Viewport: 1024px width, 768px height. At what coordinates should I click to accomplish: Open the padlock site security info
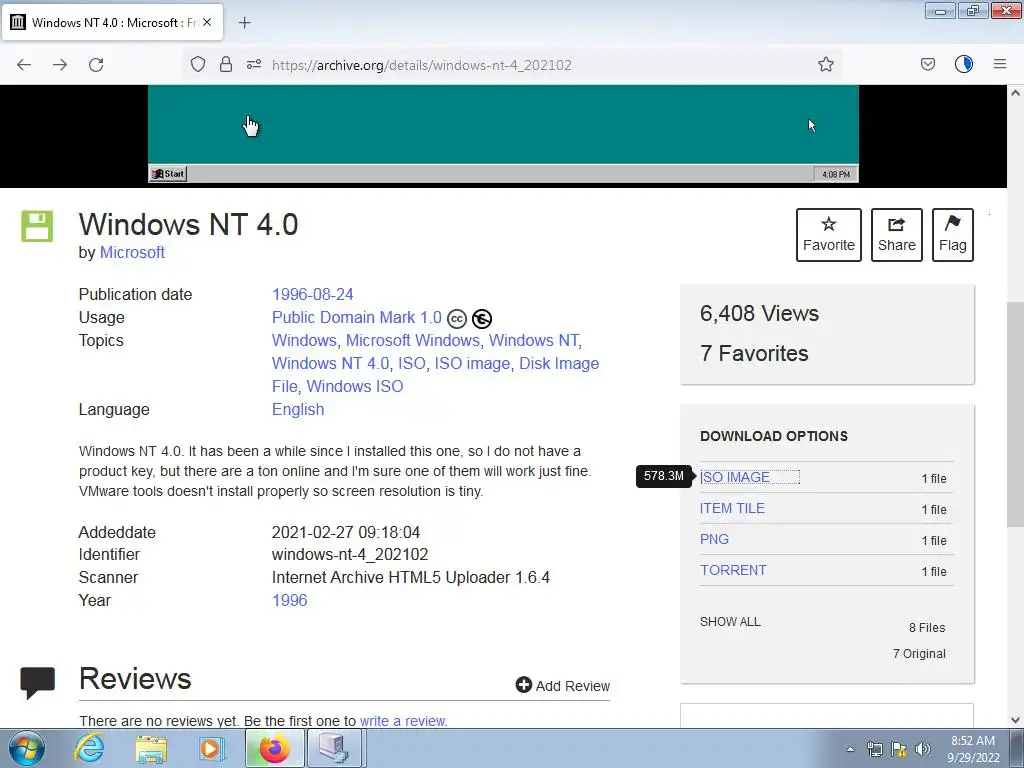click(226, 64)
